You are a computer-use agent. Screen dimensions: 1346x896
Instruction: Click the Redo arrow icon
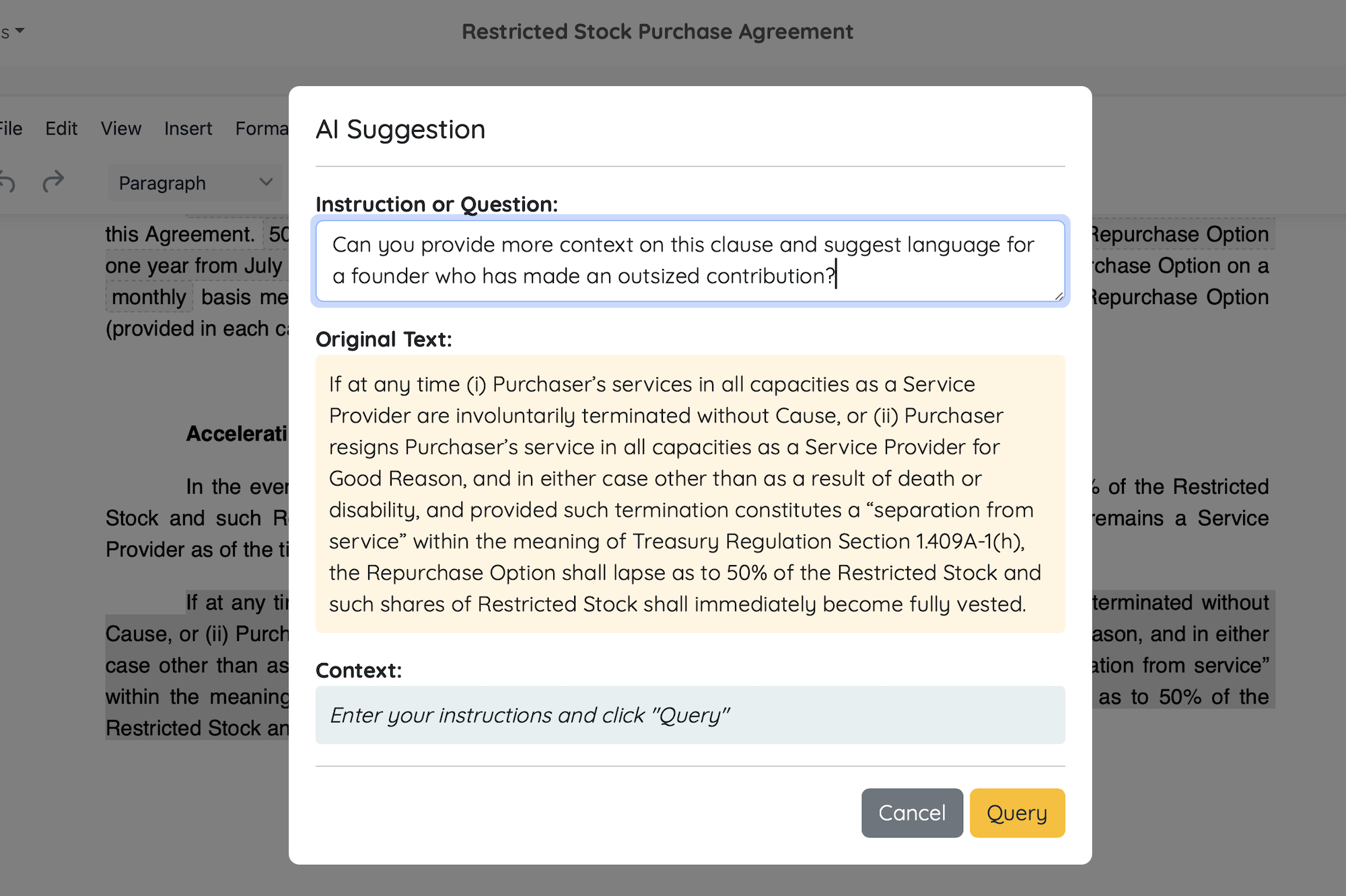click(54, 182)
